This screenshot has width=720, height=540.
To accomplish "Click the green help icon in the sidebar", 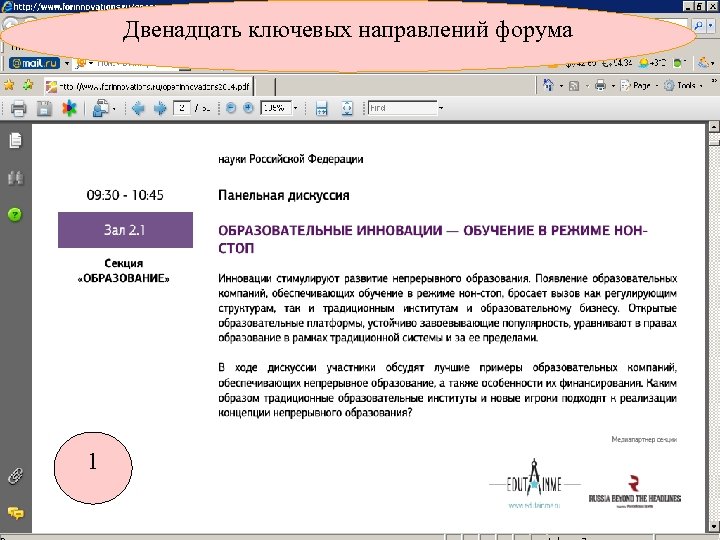I will click(x=15, y=214).
